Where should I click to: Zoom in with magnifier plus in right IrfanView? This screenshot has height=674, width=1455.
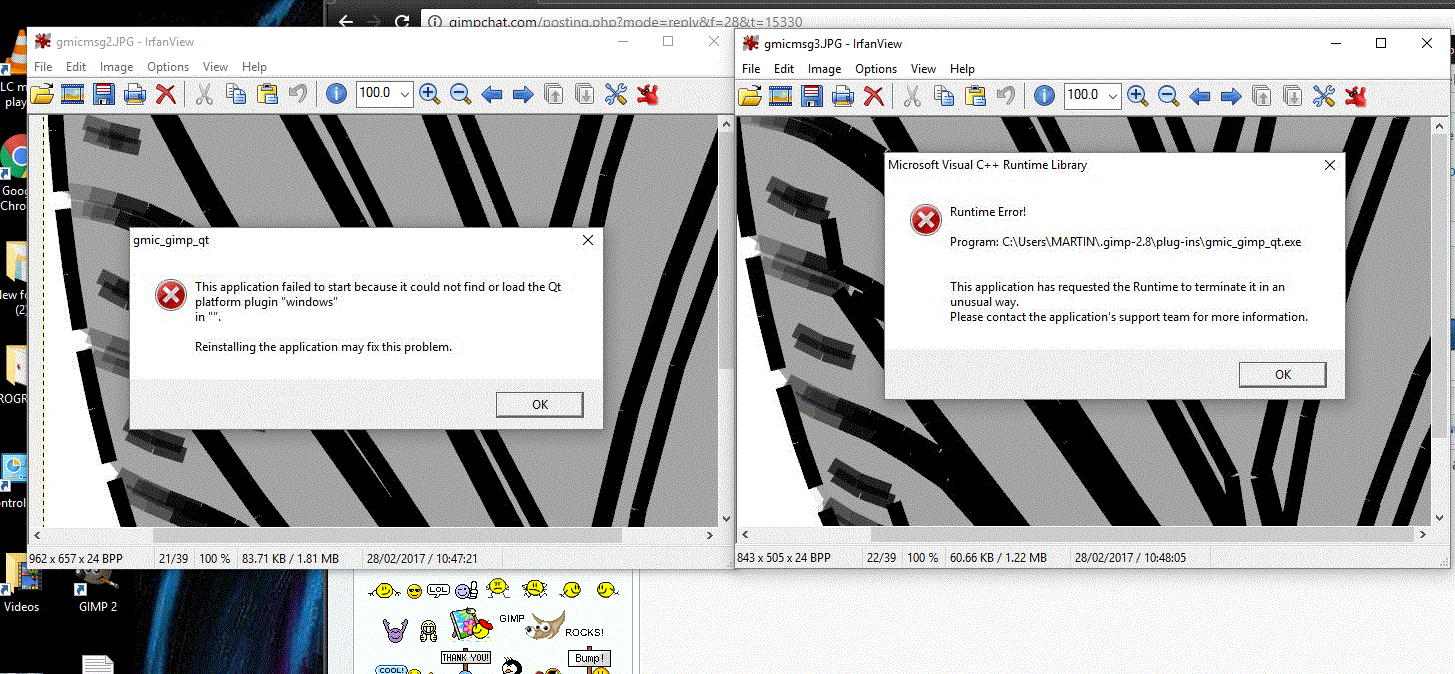coord(1137,96)
